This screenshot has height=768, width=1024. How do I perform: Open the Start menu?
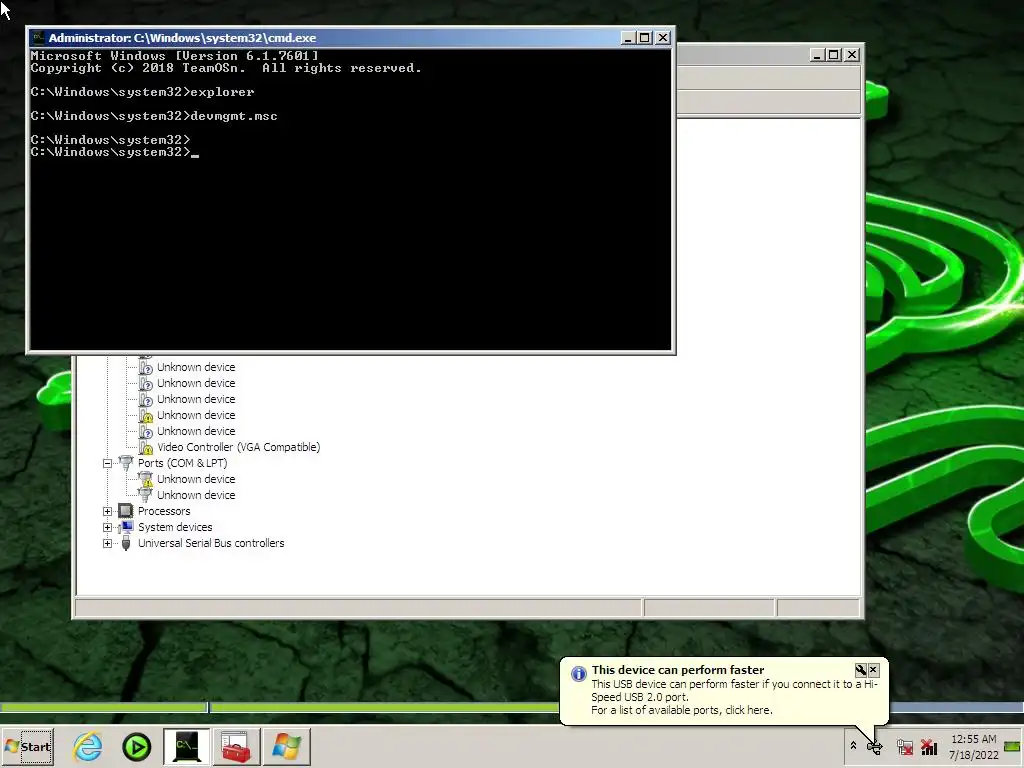coord(28,746)
